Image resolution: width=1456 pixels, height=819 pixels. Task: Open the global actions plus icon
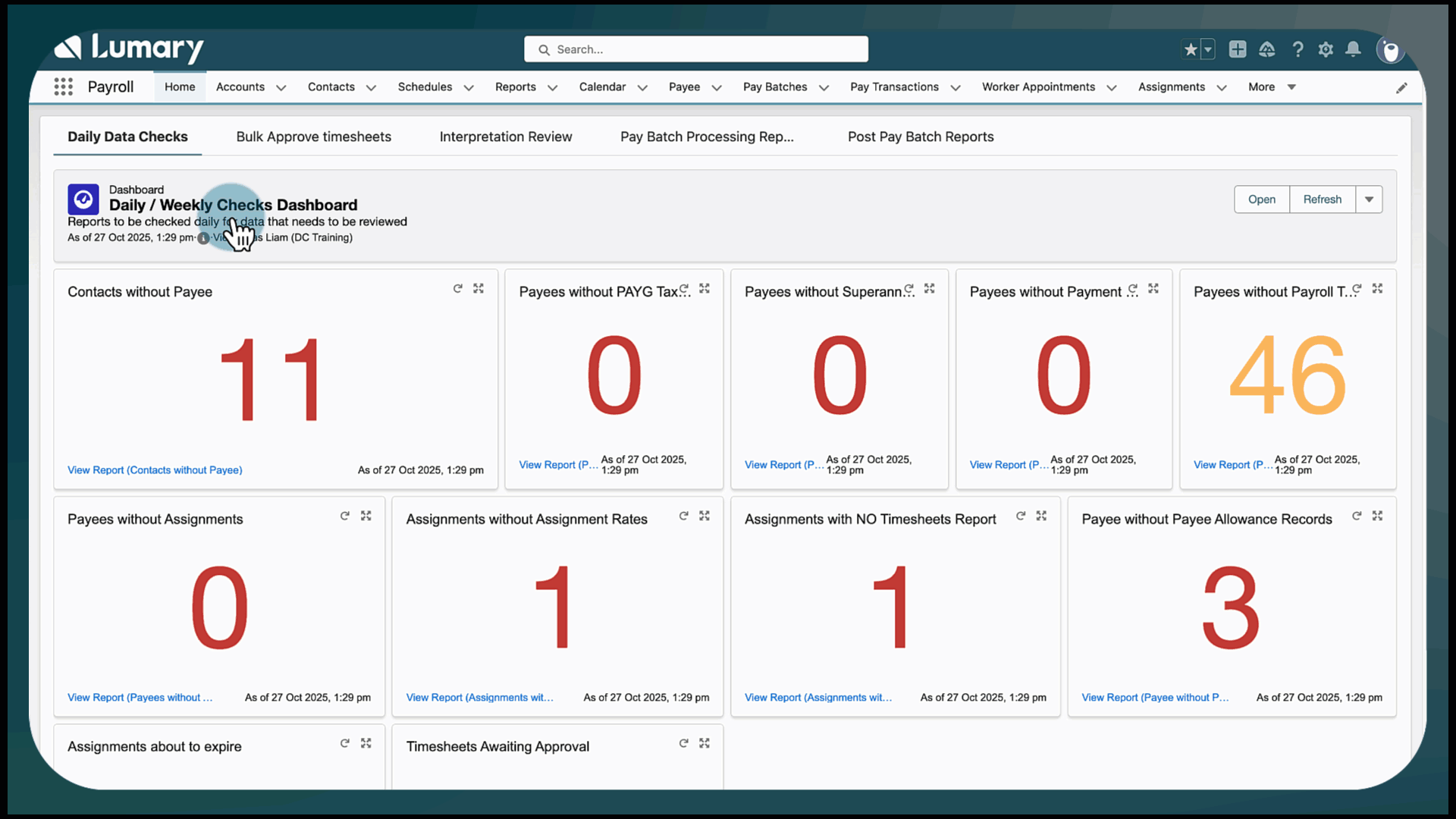click(1238, 49)
